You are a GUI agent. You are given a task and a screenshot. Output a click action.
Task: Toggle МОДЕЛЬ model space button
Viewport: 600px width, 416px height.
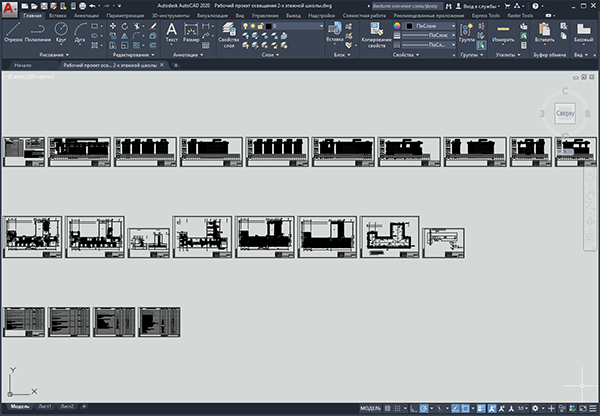click(369, 408)
